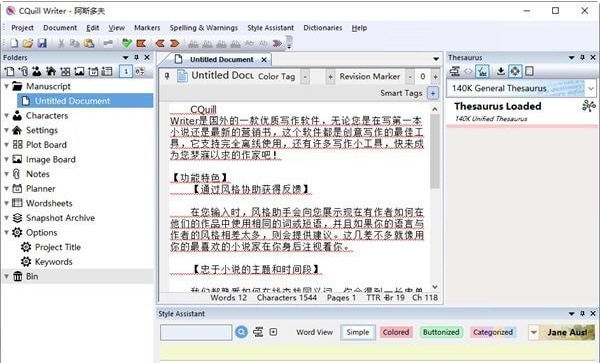Go to next marker with orange right arrow
The image size is (603, 363).
click(175, 43)
